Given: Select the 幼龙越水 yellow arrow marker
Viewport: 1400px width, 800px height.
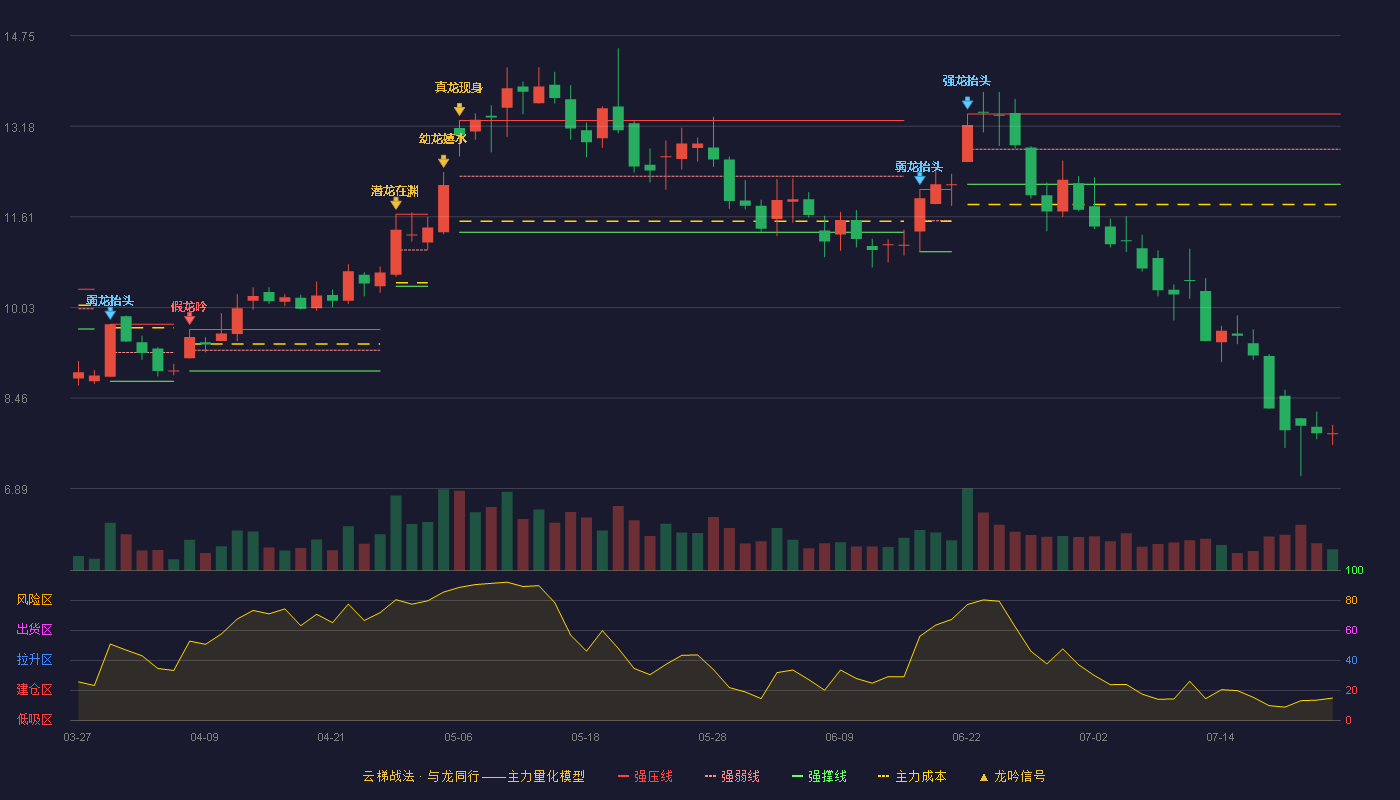Looking at the screenshot, I should 443,161.
